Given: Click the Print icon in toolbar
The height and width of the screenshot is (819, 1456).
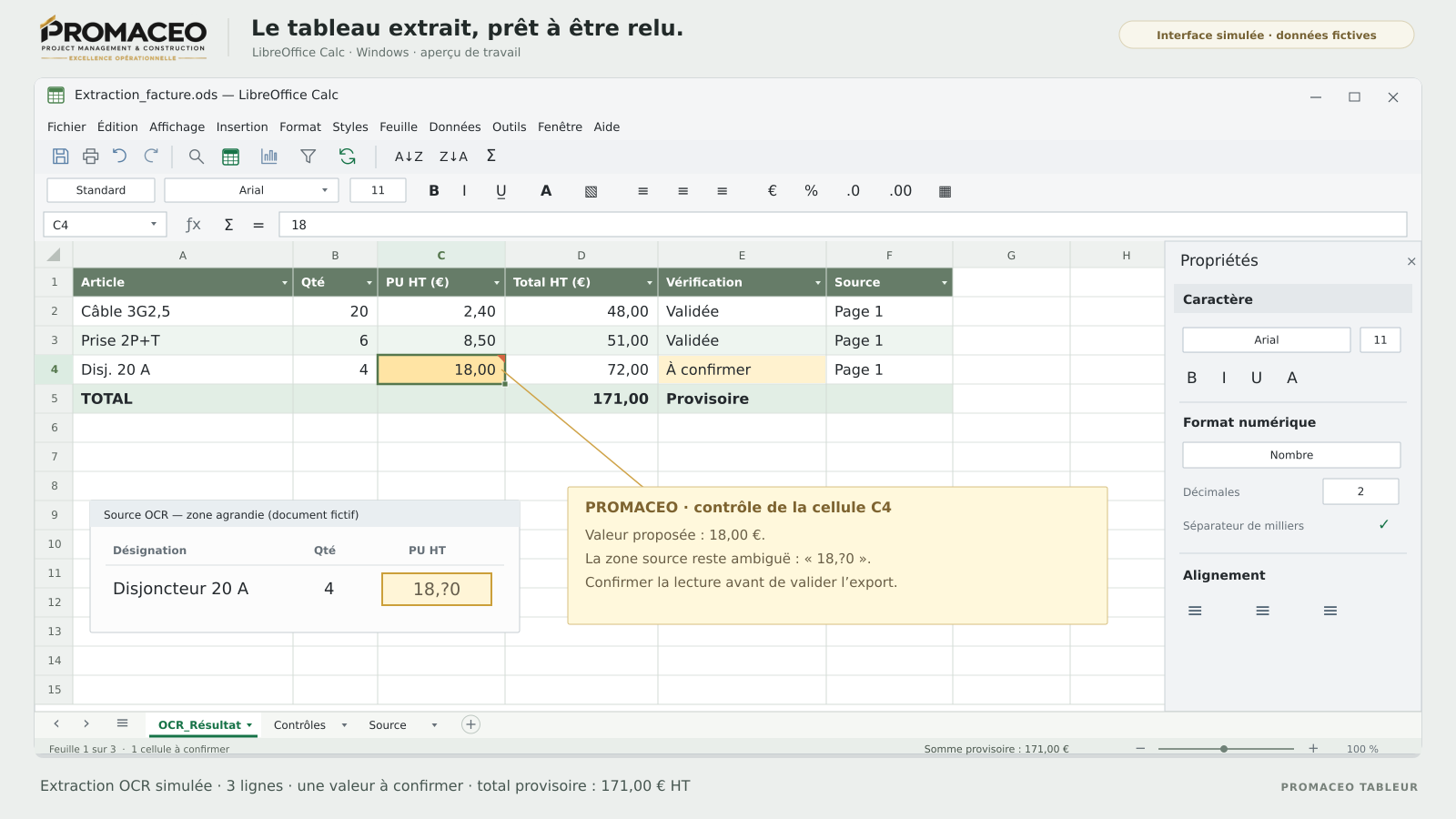Looking at the screenshot, I should 90,157.
